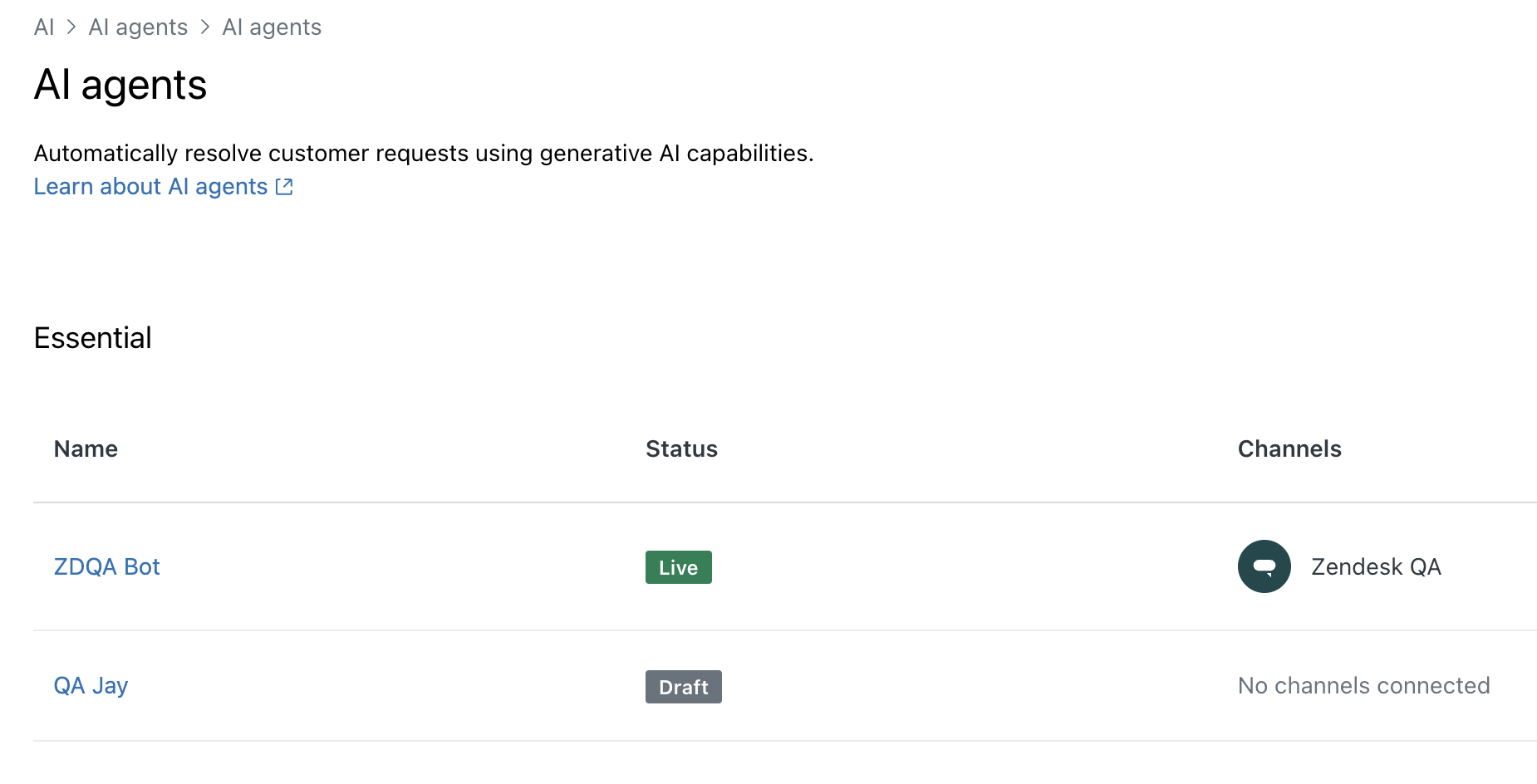Screen dimensions: 1537x784
Task: Open the QA Jay agent
Action: pos(91,686)
